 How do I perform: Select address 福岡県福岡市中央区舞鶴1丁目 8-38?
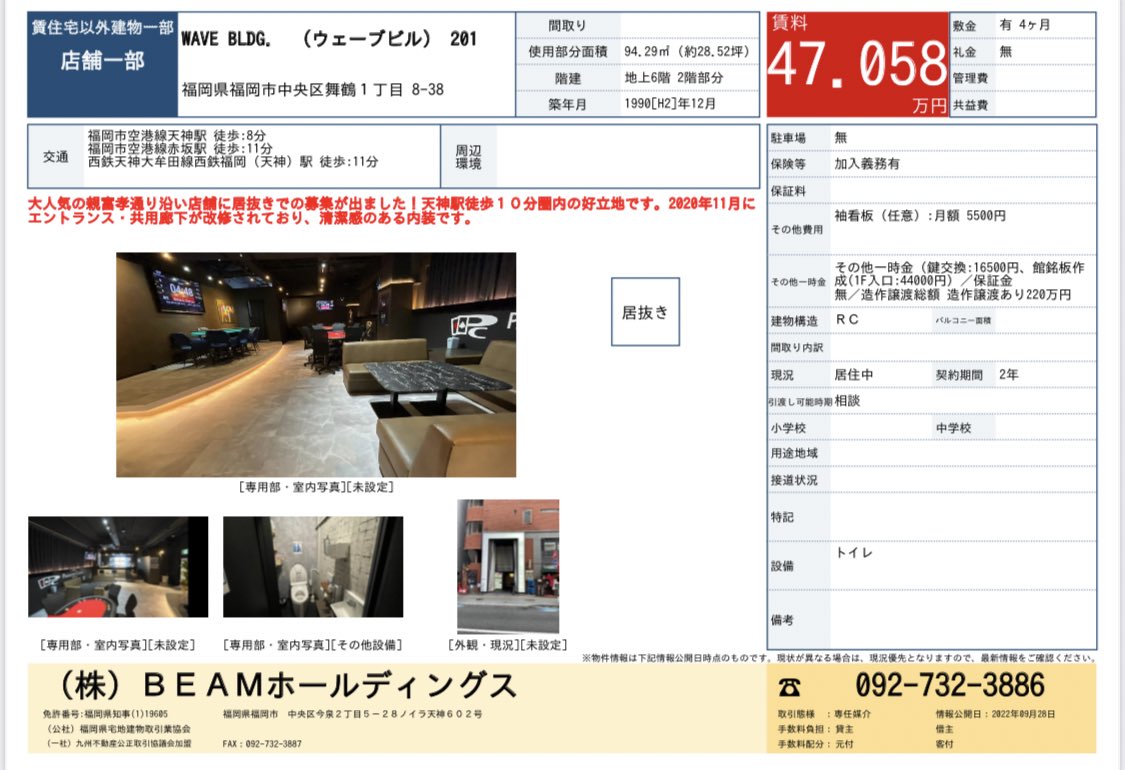(x=313, y=90)
